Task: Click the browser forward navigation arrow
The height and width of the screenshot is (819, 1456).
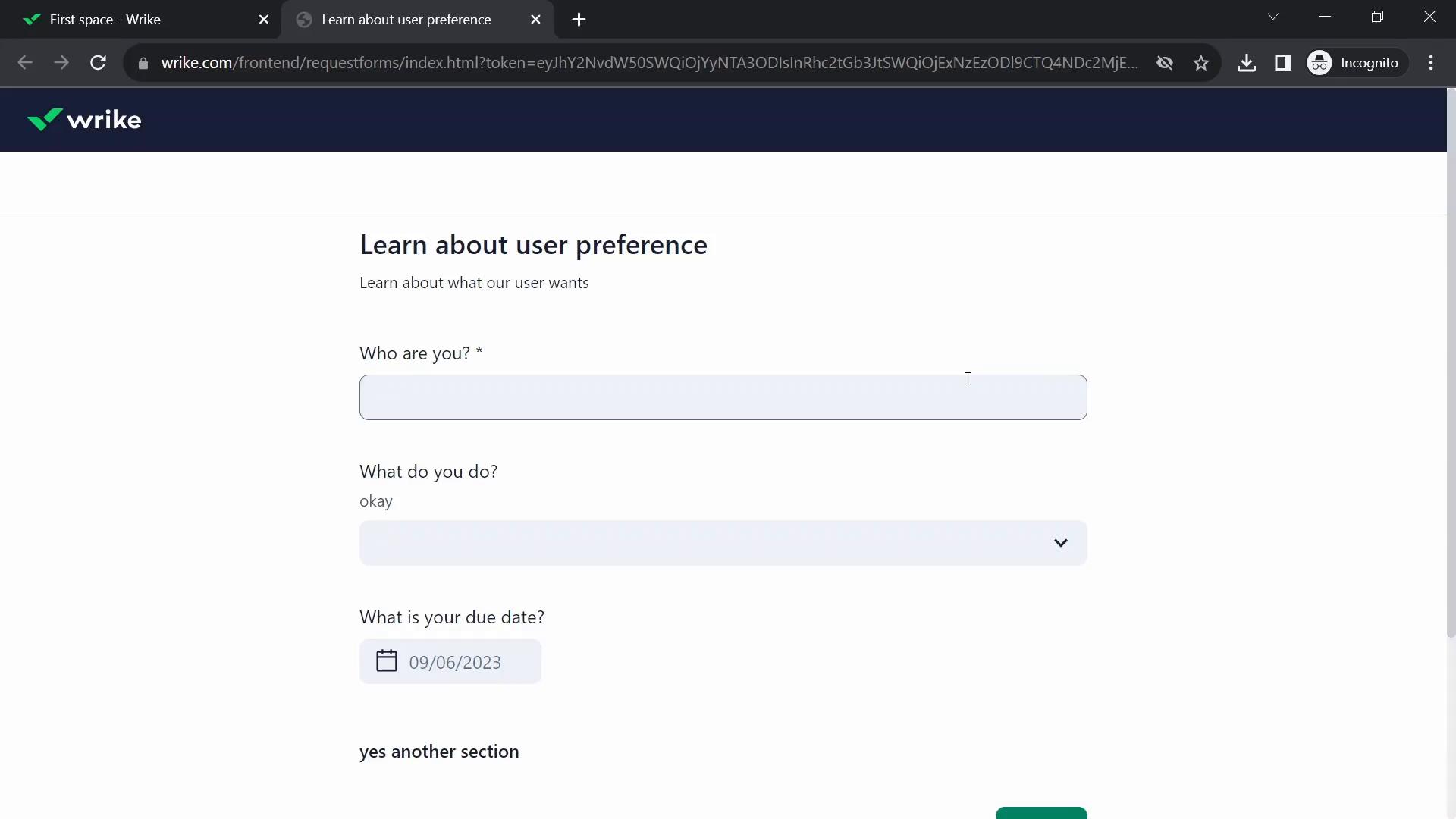Action: coord(61,62)
